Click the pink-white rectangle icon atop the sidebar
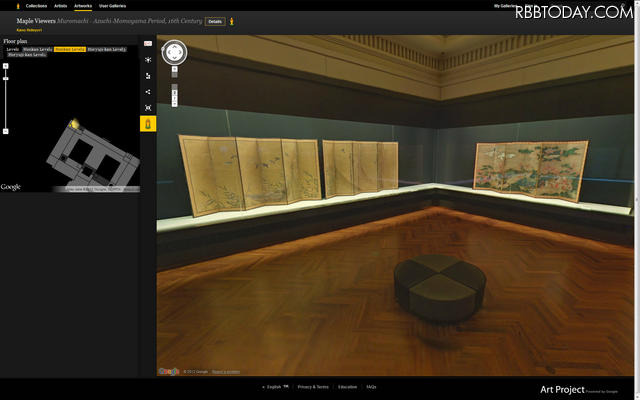Viewport: 640px width, 400px height. (x=148, y=44)
